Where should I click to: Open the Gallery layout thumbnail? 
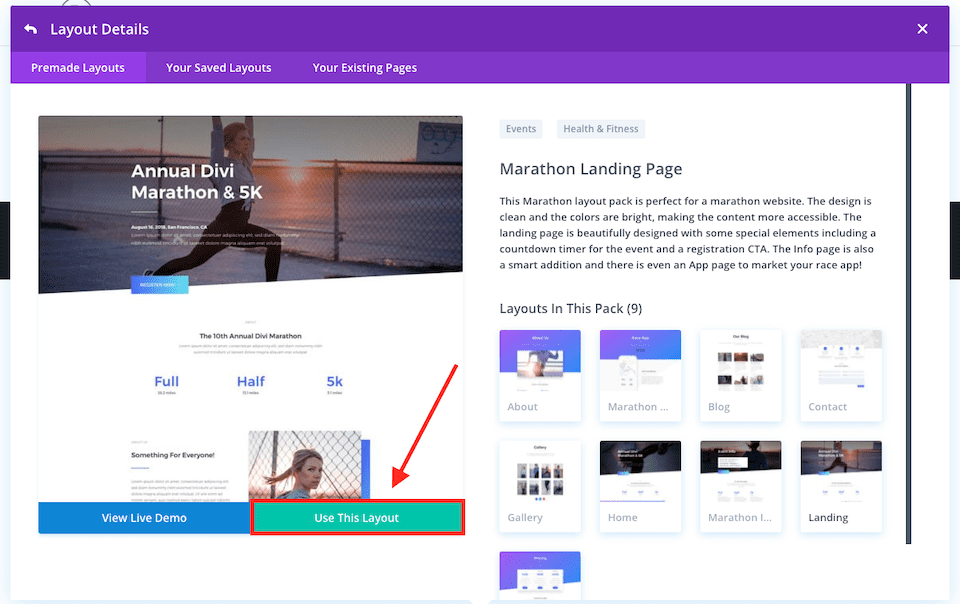pos(540,486)
